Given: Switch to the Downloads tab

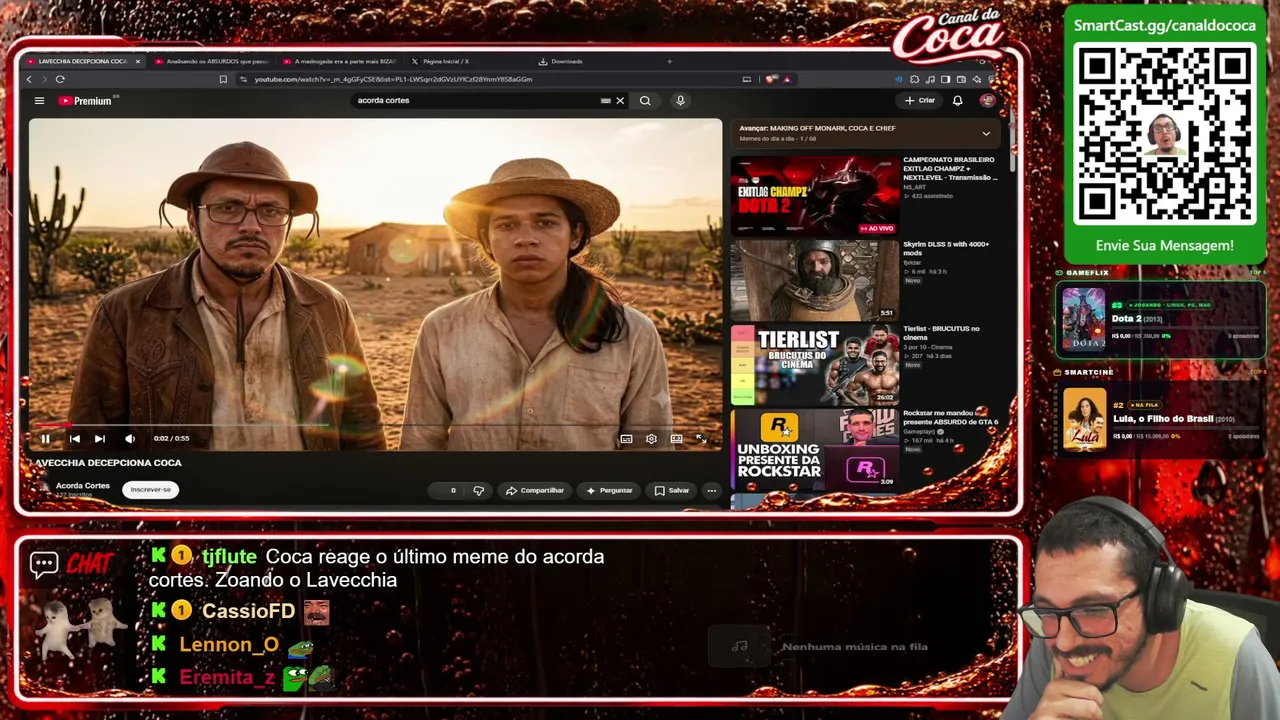Looking at the screenshot, I should tap(561, 61).
